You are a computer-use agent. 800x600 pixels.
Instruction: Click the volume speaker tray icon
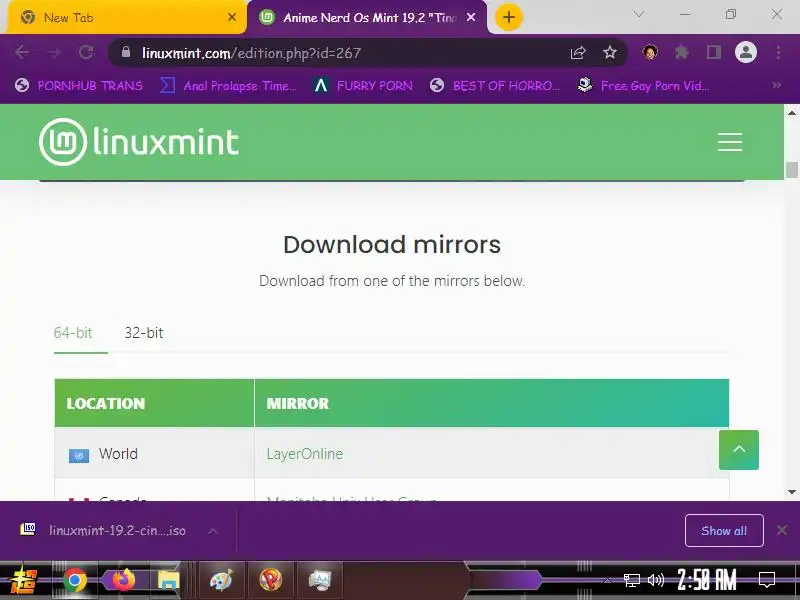pyautogui.click(x=656, y=580)
